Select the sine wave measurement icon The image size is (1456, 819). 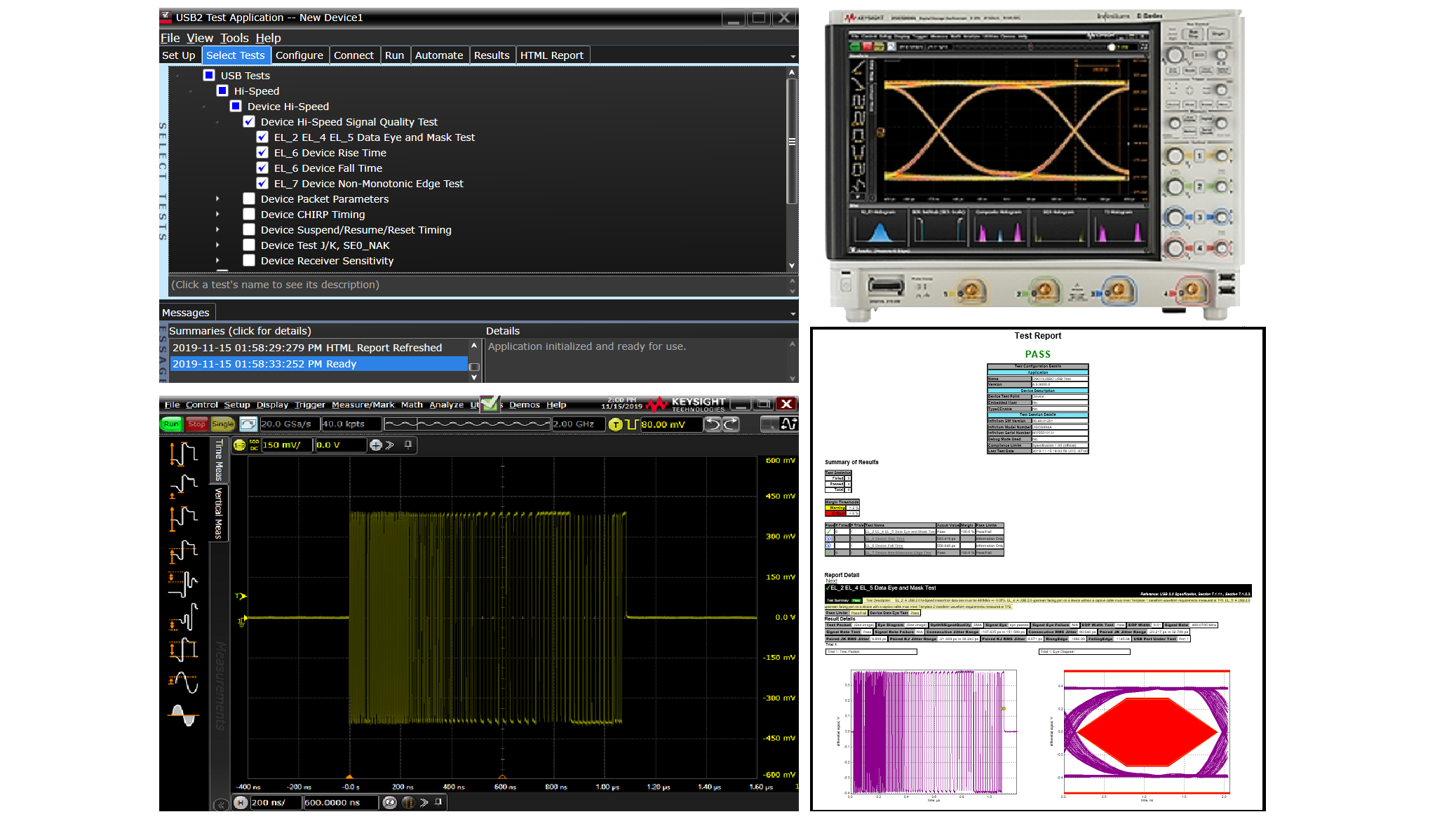click(184, 715)
